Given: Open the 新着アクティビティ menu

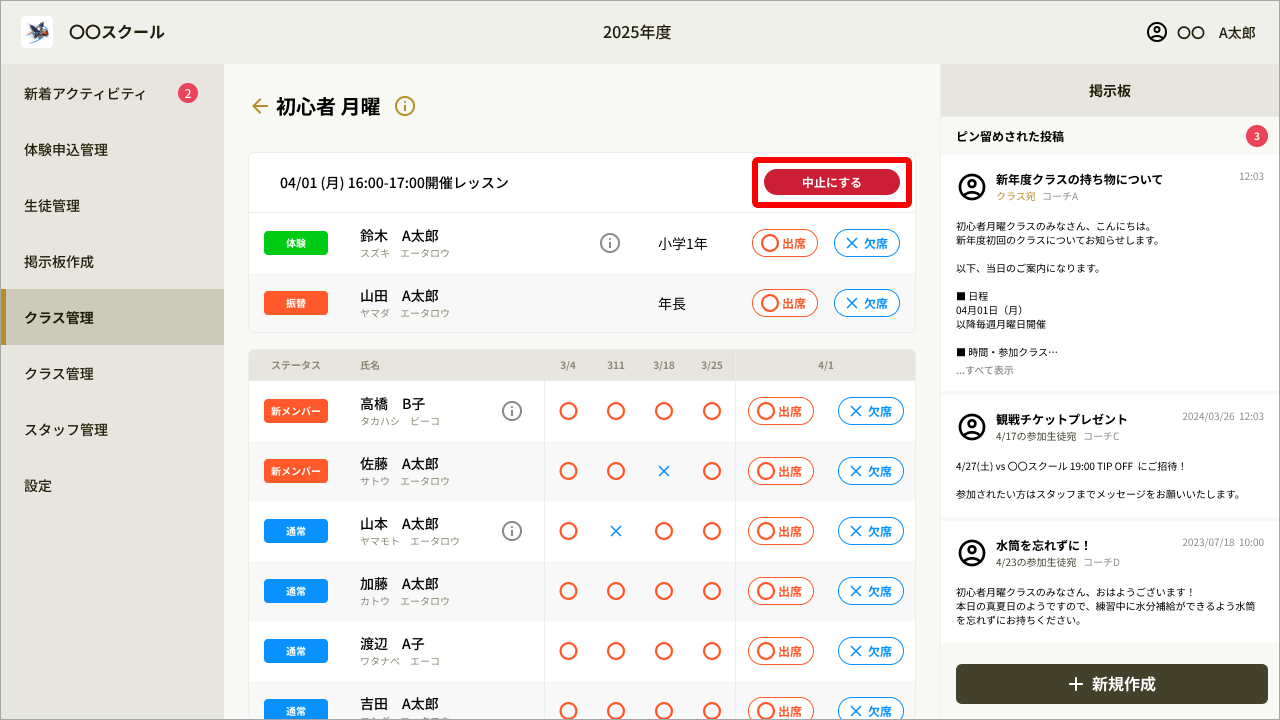Looking at the screenshot, I should (85, 94).
